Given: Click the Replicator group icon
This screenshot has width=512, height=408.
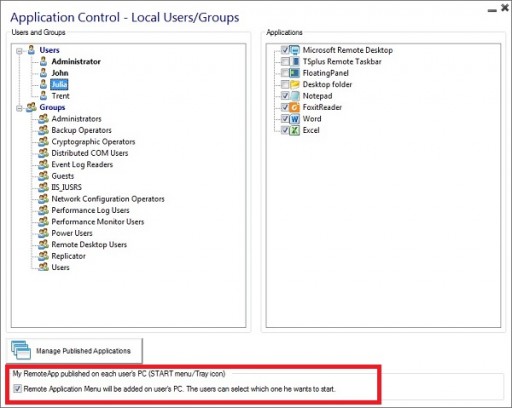Looking at the screenshot, I should [43, 256].
